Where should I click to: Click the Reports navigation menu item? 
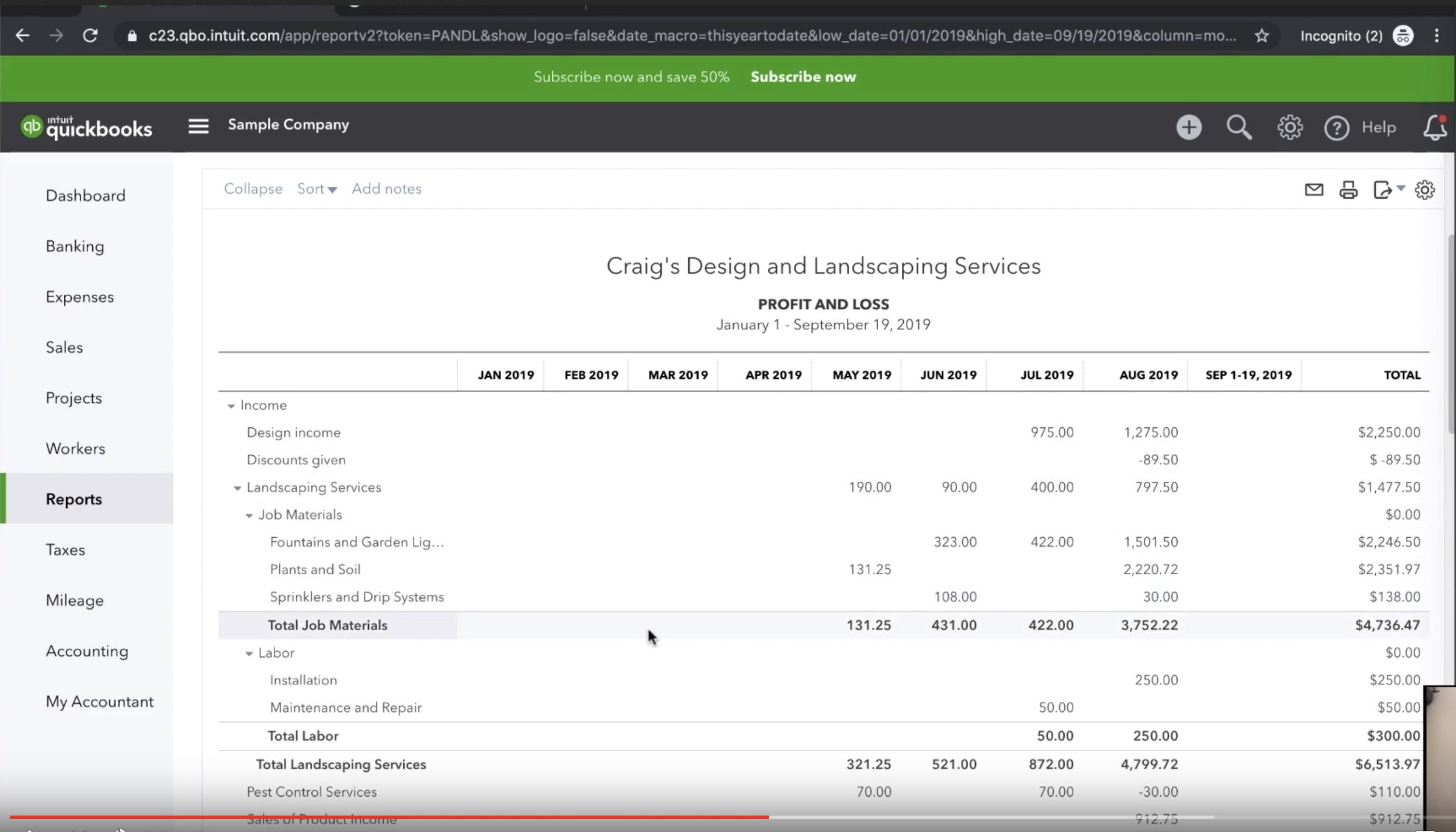(x=74, y=498)
